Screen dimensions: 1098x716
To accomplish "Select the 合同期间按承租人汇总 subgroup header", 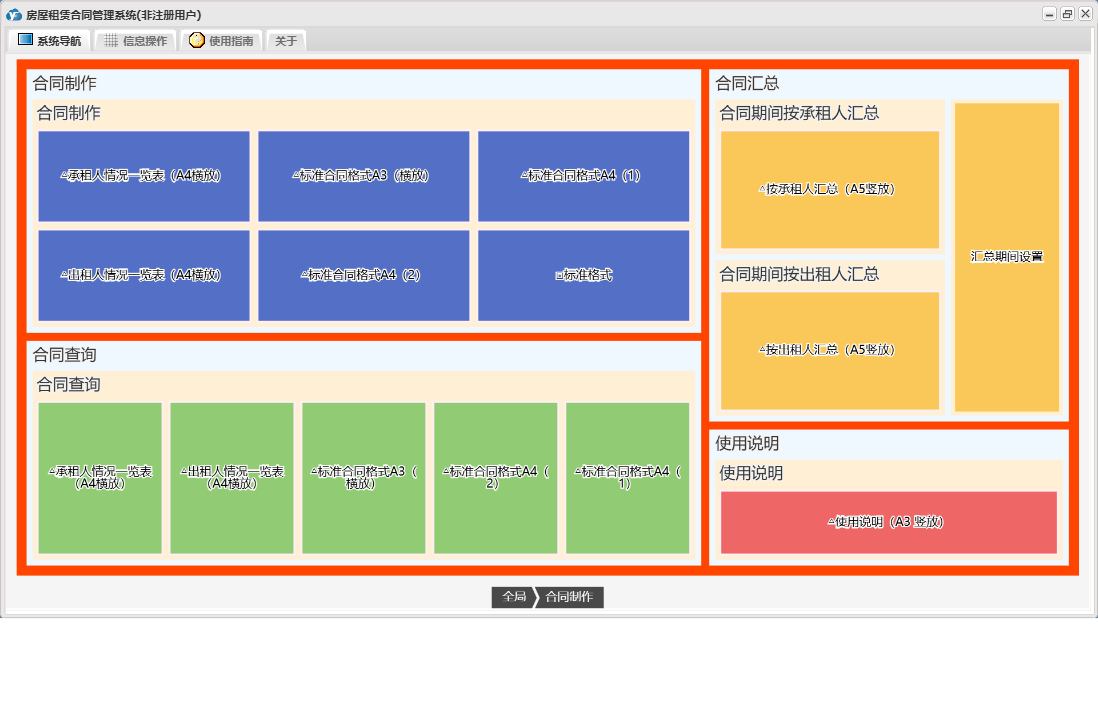I will (799, 113).
